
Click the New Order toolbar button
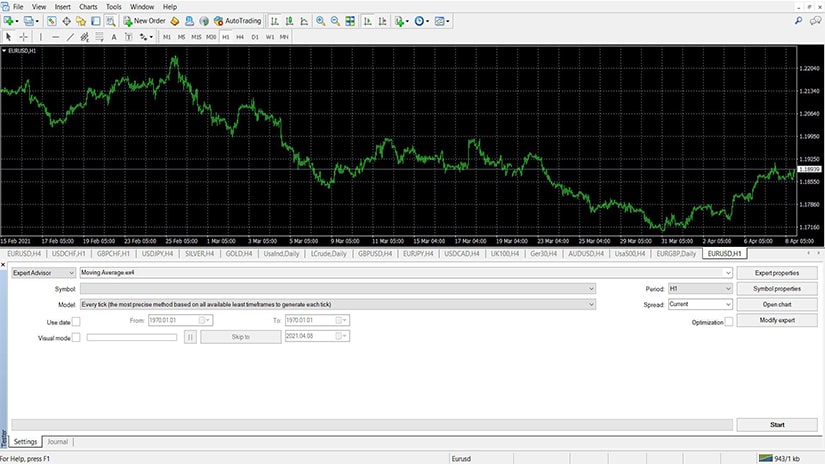(145, 20)
